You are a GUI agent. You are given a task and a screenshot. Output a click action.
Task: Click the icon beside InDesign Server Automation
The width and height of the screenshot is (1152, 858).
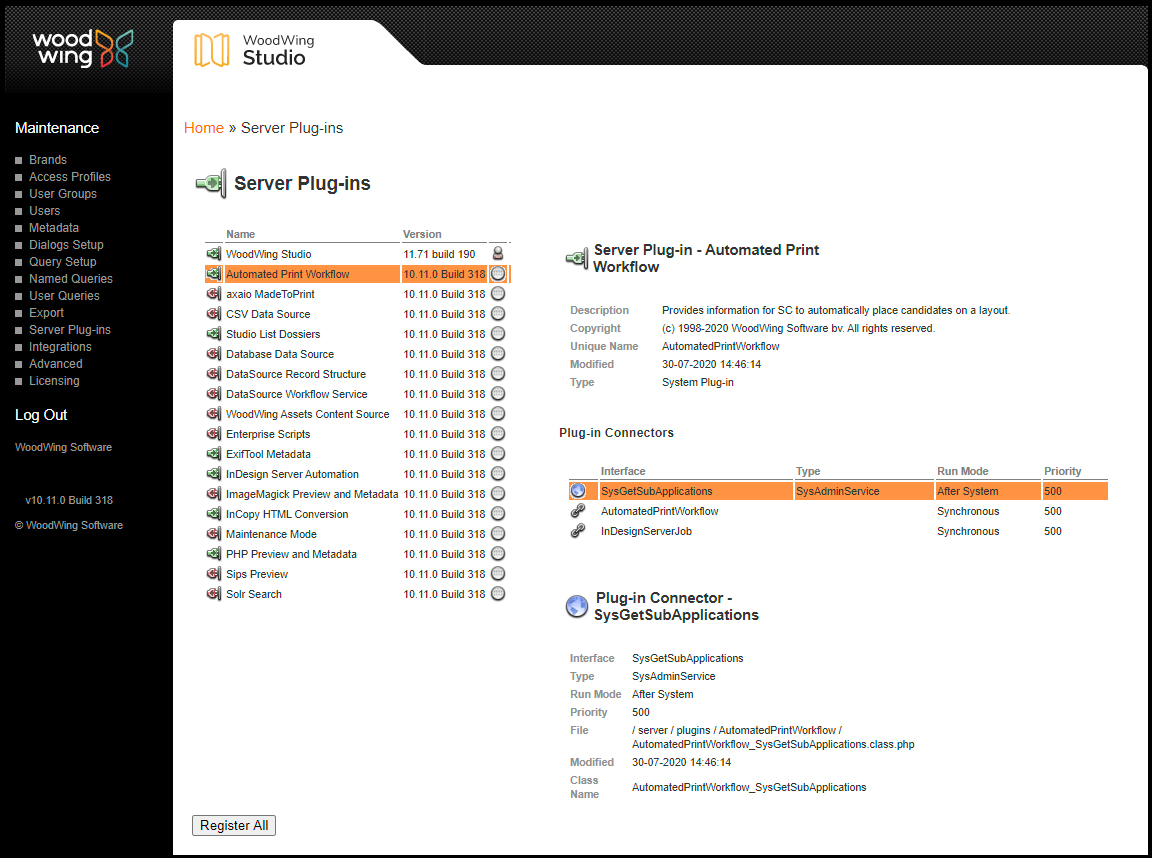pos(214,474)
